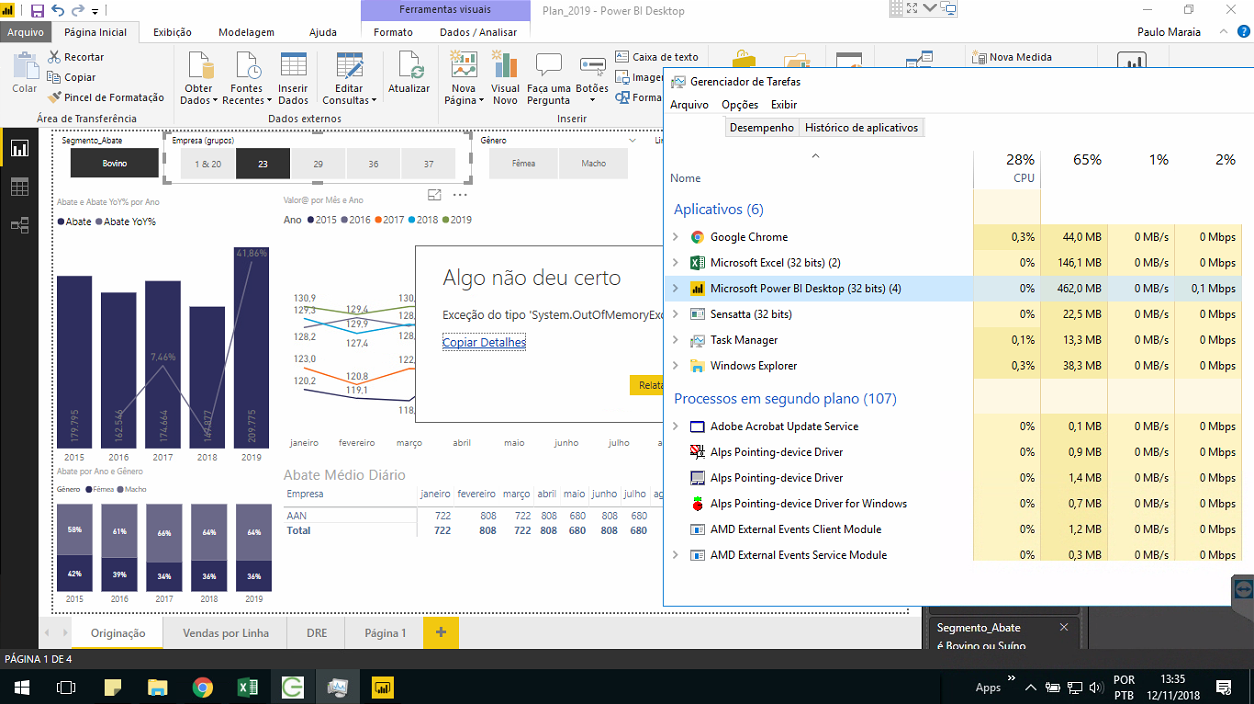Go to the Vendas por Linha page tab
1254x704 pixels.
tap(226, 633)
